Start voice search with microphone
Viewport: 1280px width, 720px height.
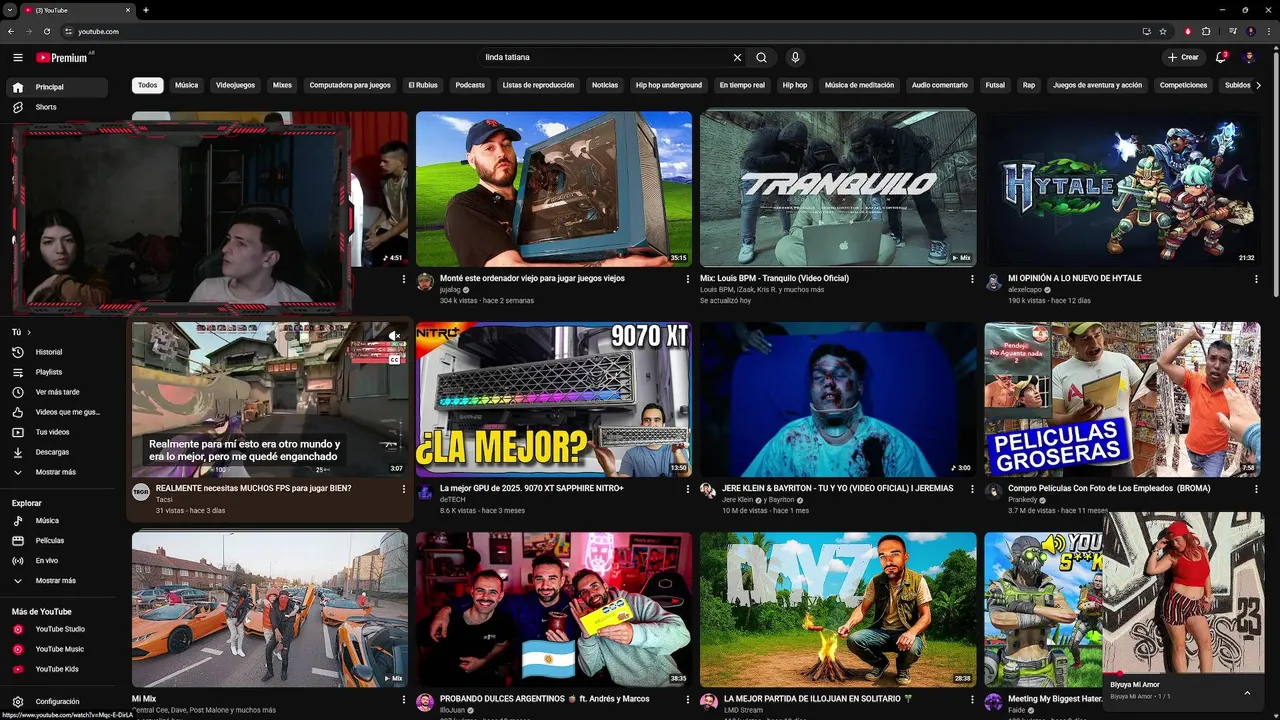coord(795,58)
